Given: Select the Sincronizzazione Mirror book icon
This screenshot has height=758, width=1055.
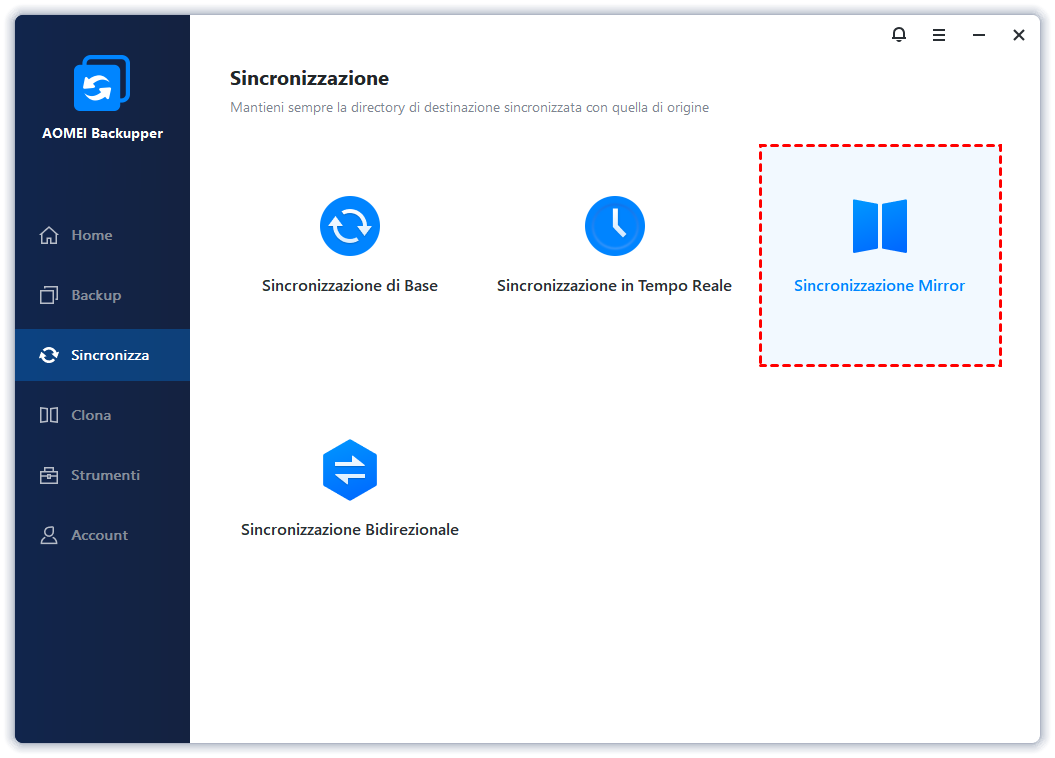Looking at the screenshot, I should (879, 226).
